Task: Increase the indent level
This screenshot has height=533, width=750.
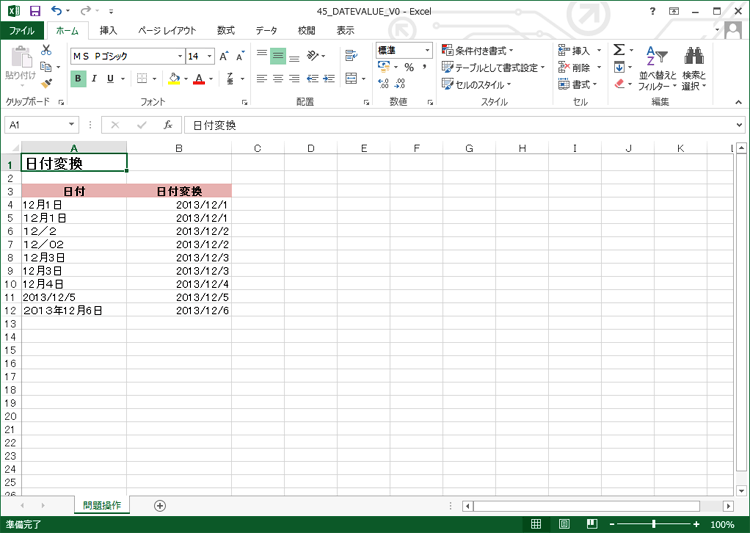Action: [329, 78]
